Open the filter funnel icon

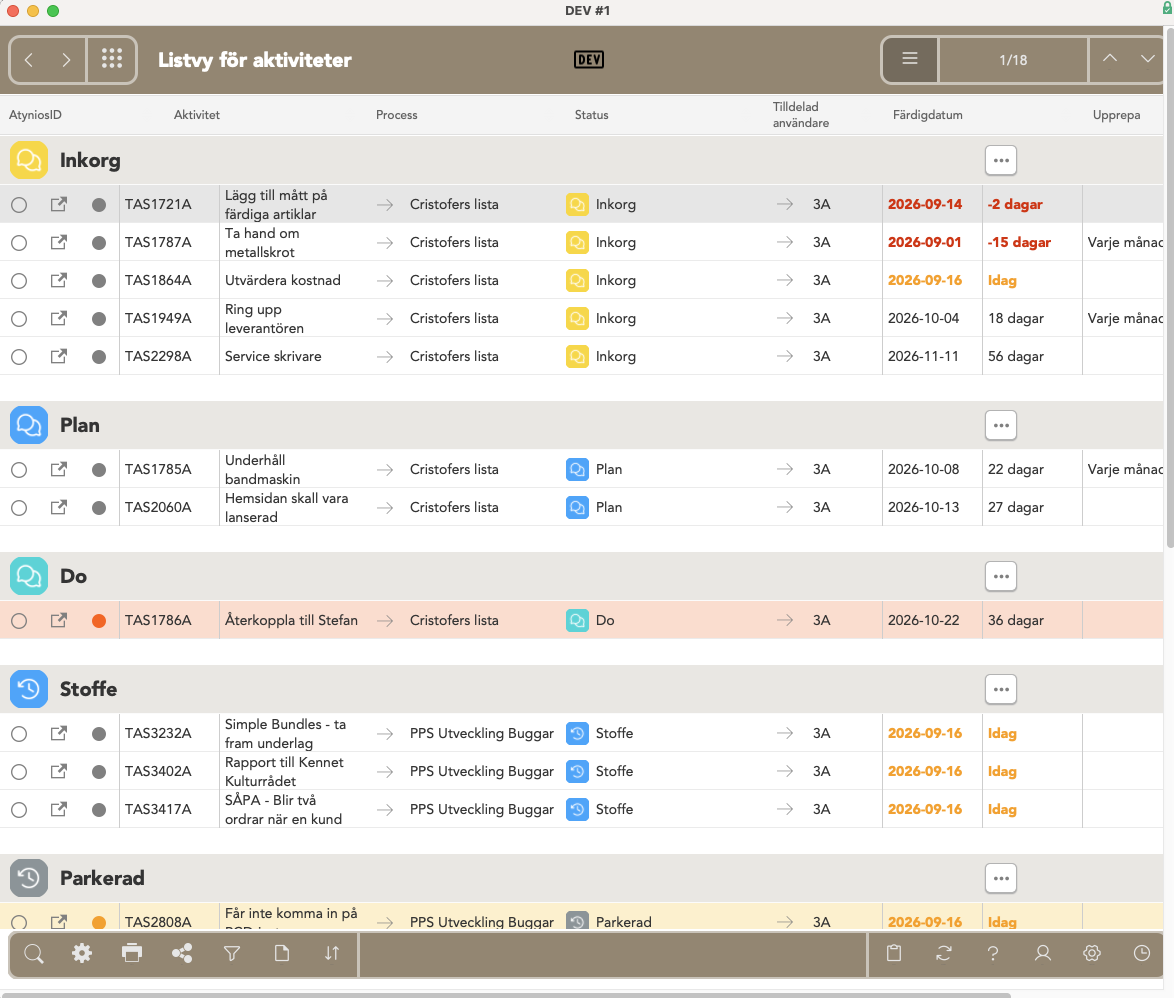point(232,953)
